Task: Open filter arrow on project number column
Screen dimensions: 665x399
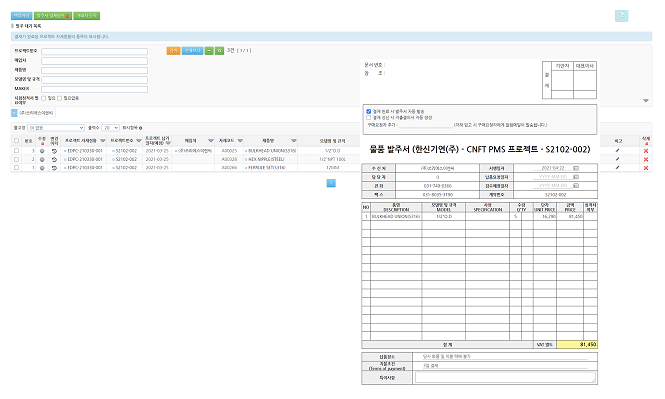Action: tap(138, 141)
